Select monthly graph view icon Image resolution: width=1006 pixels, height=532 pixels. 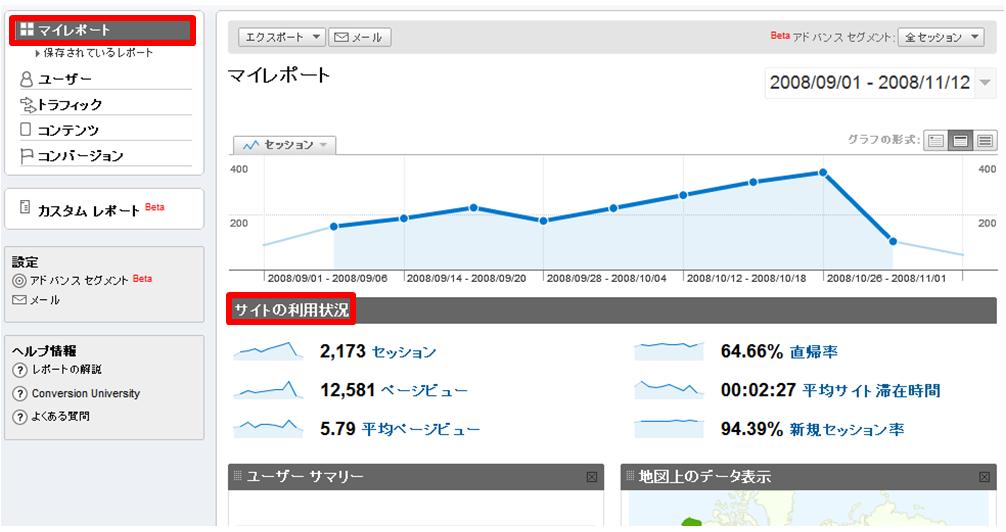[985, 140]
